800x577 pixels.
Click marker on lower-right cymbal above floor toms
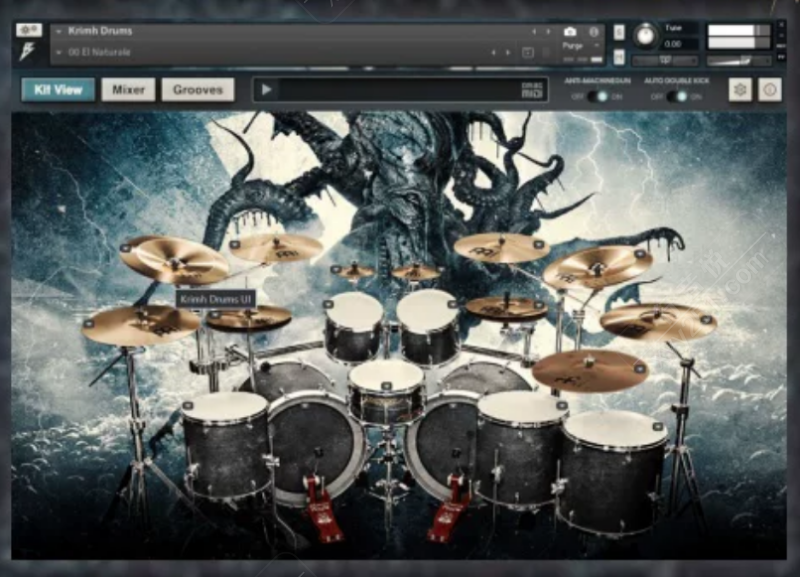640,368
